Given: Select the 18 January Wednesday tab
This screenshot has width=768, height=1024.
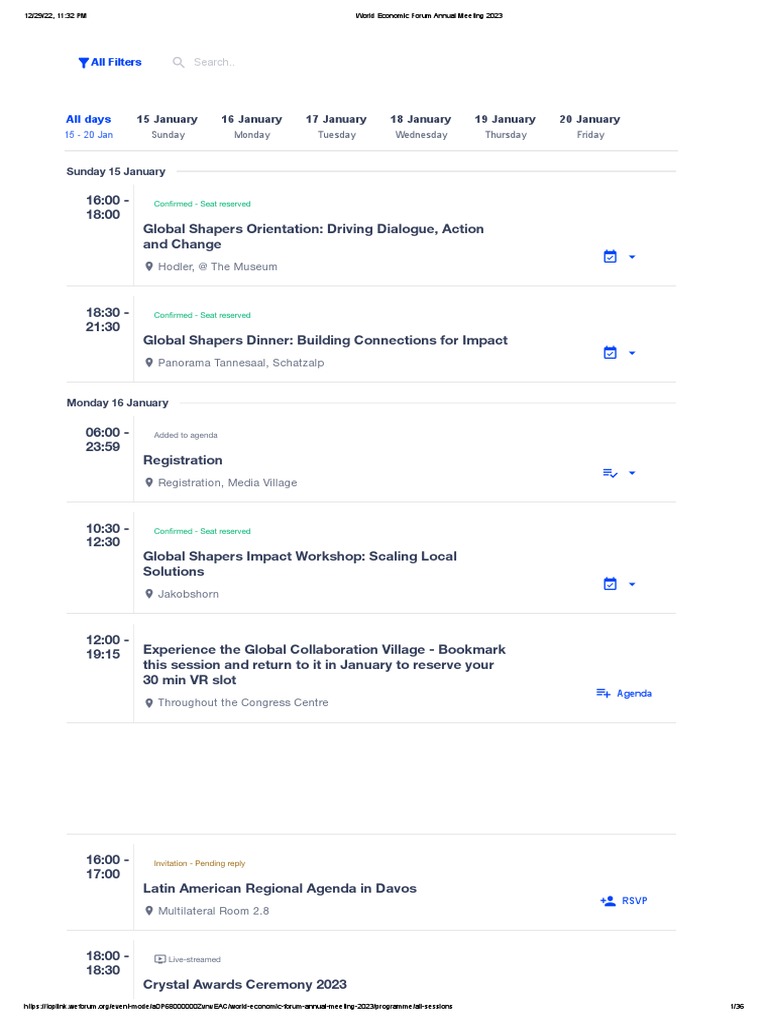Looking at the screenshot, I should click(x=421, y=126).
